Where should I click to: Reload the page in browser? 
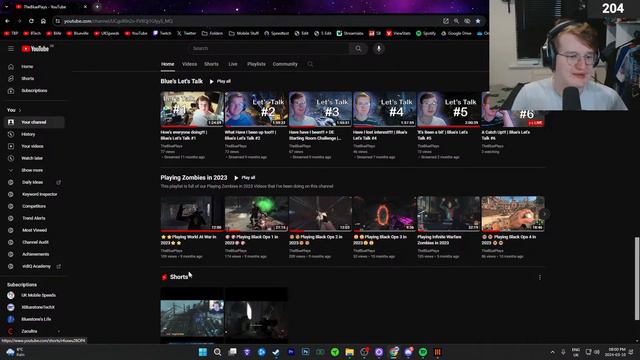[31, 21]
